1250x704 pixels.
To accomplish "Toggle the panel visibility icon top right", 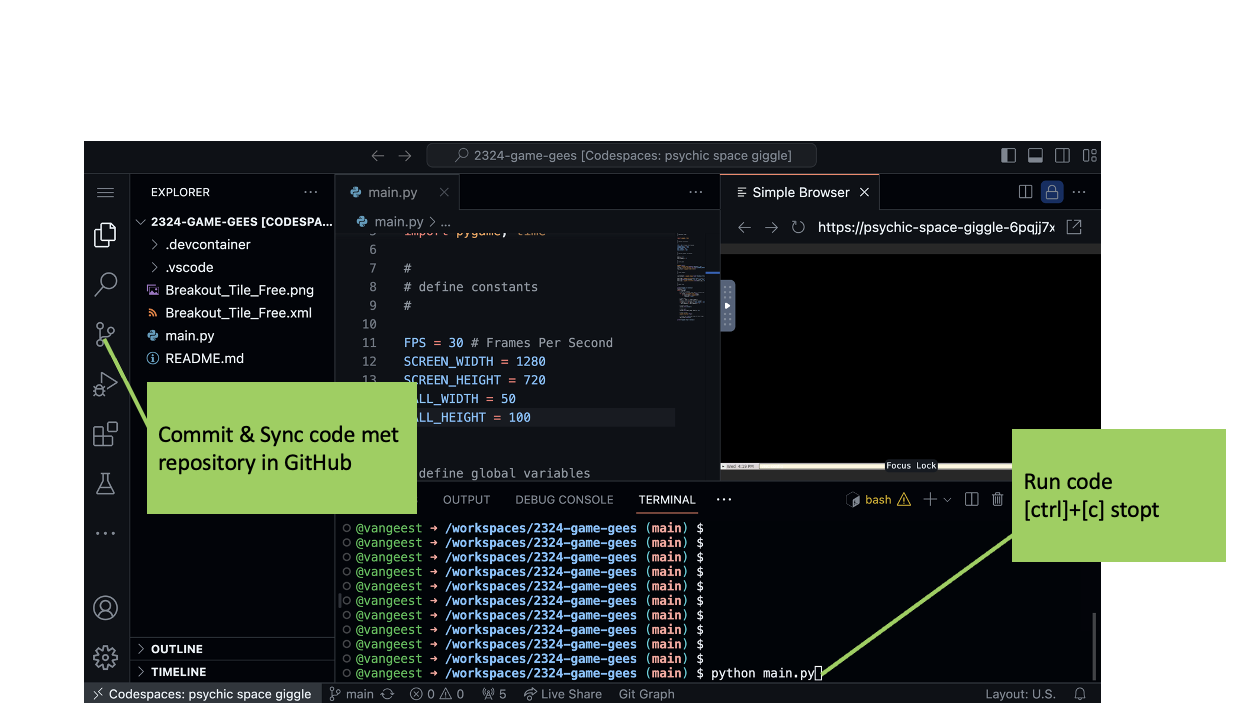I will pyautogui.click(x=1035, y=155).
